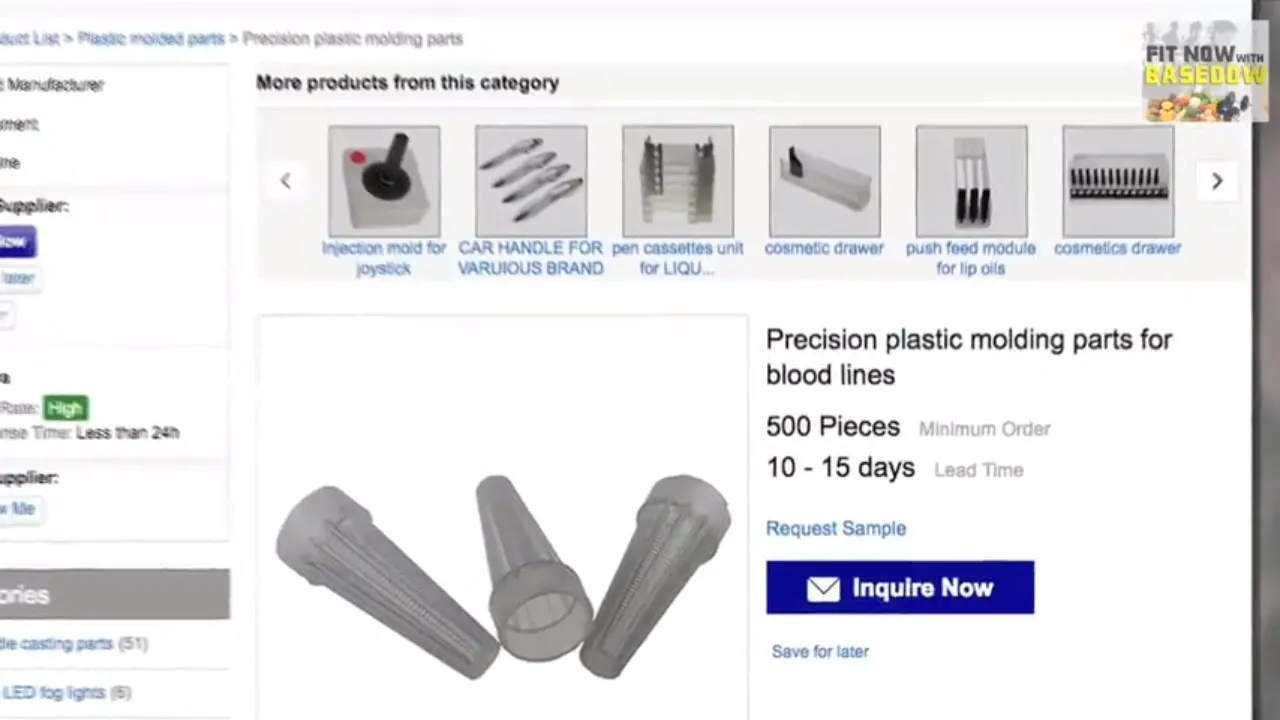The image size is (1280, 720).
Task: Click the 'CAR HANDLE FOR VARUIOUS BRAND' link
Action: pyautogui.click(x=531, y=258)
